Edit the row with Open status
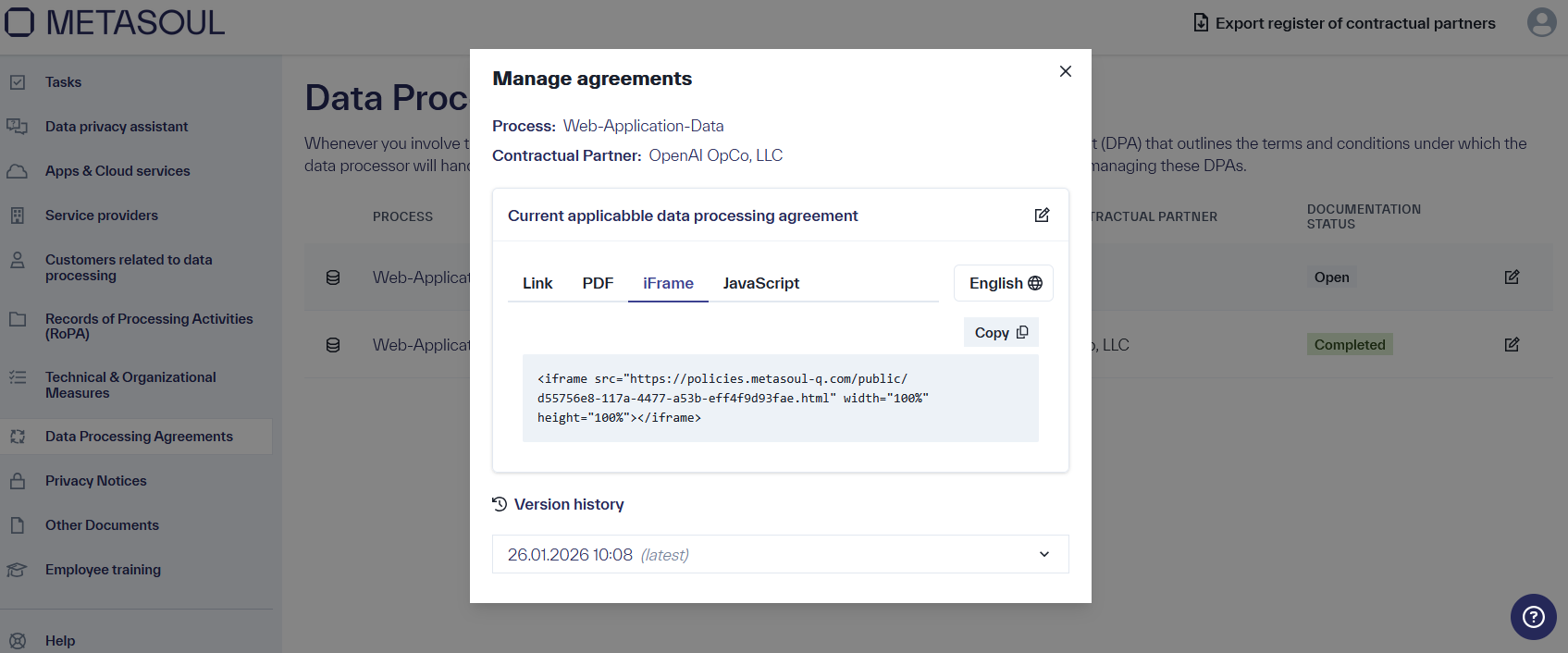This screenshot has width=1568, height=653. pyautogui.click(x=1512, y=277)
